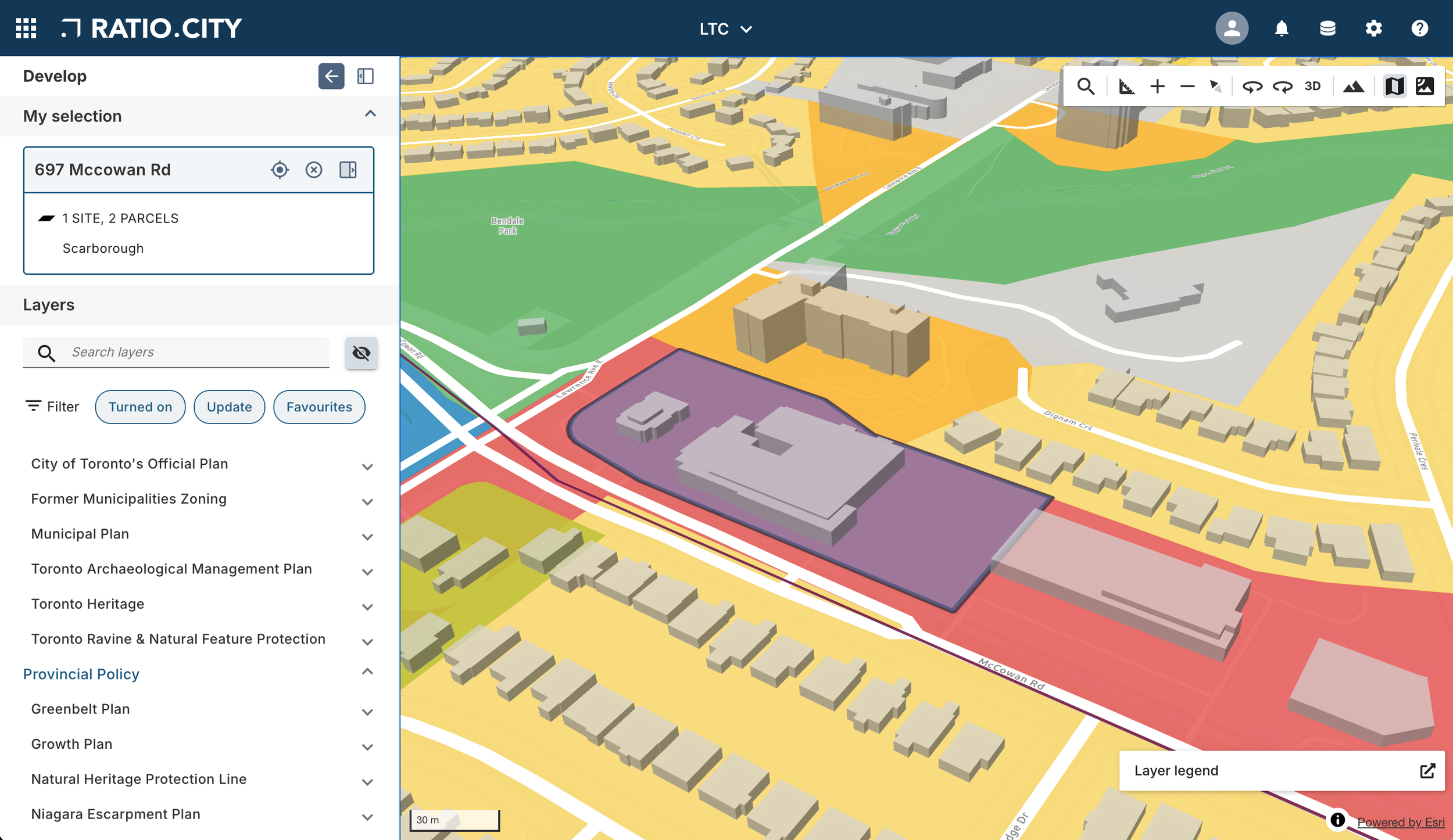
Task: Toggle the Favourites filter
Action: tap(318, 407)
